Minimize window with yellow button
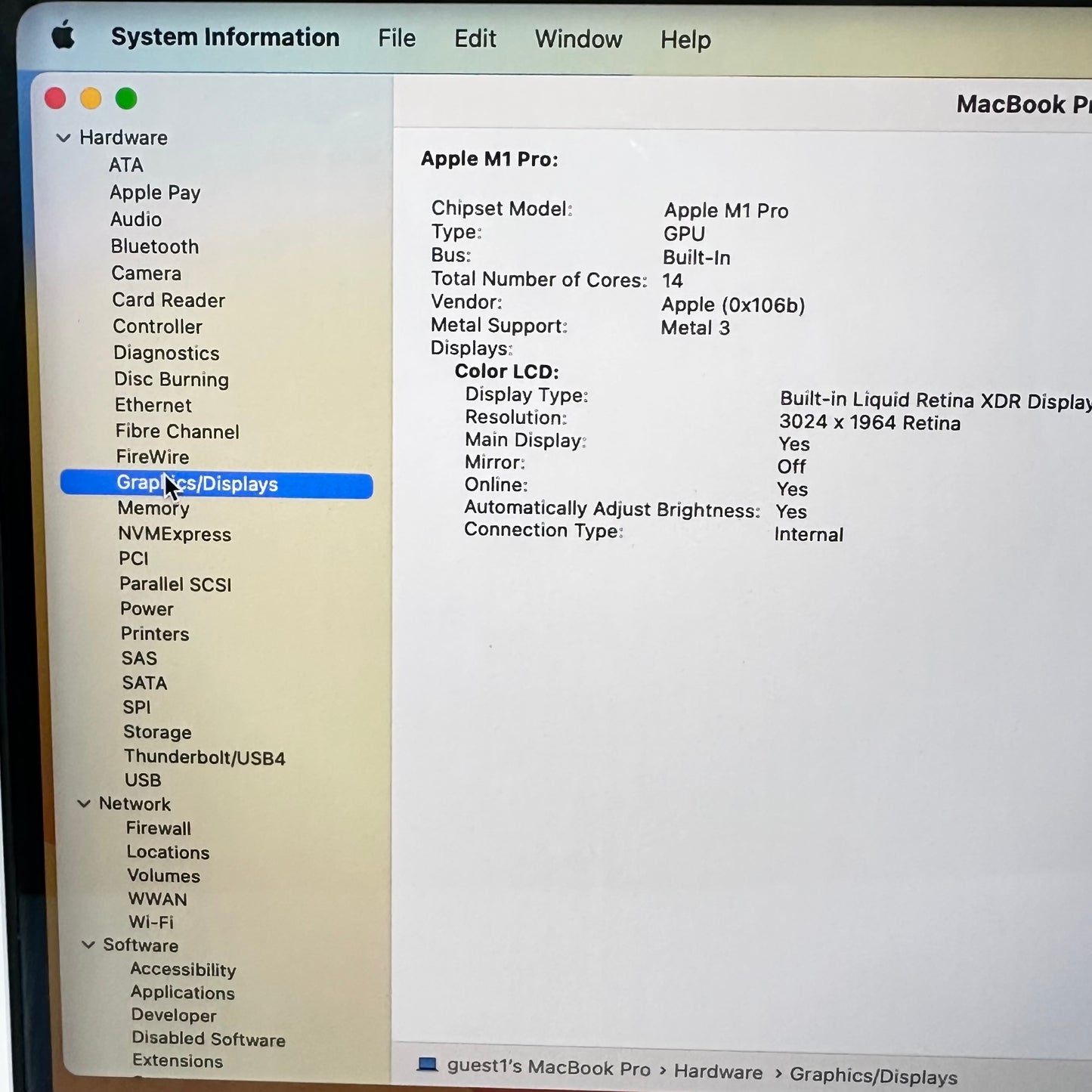The height and width of the screenshot is (1092, 1092). tap(91, 98)
